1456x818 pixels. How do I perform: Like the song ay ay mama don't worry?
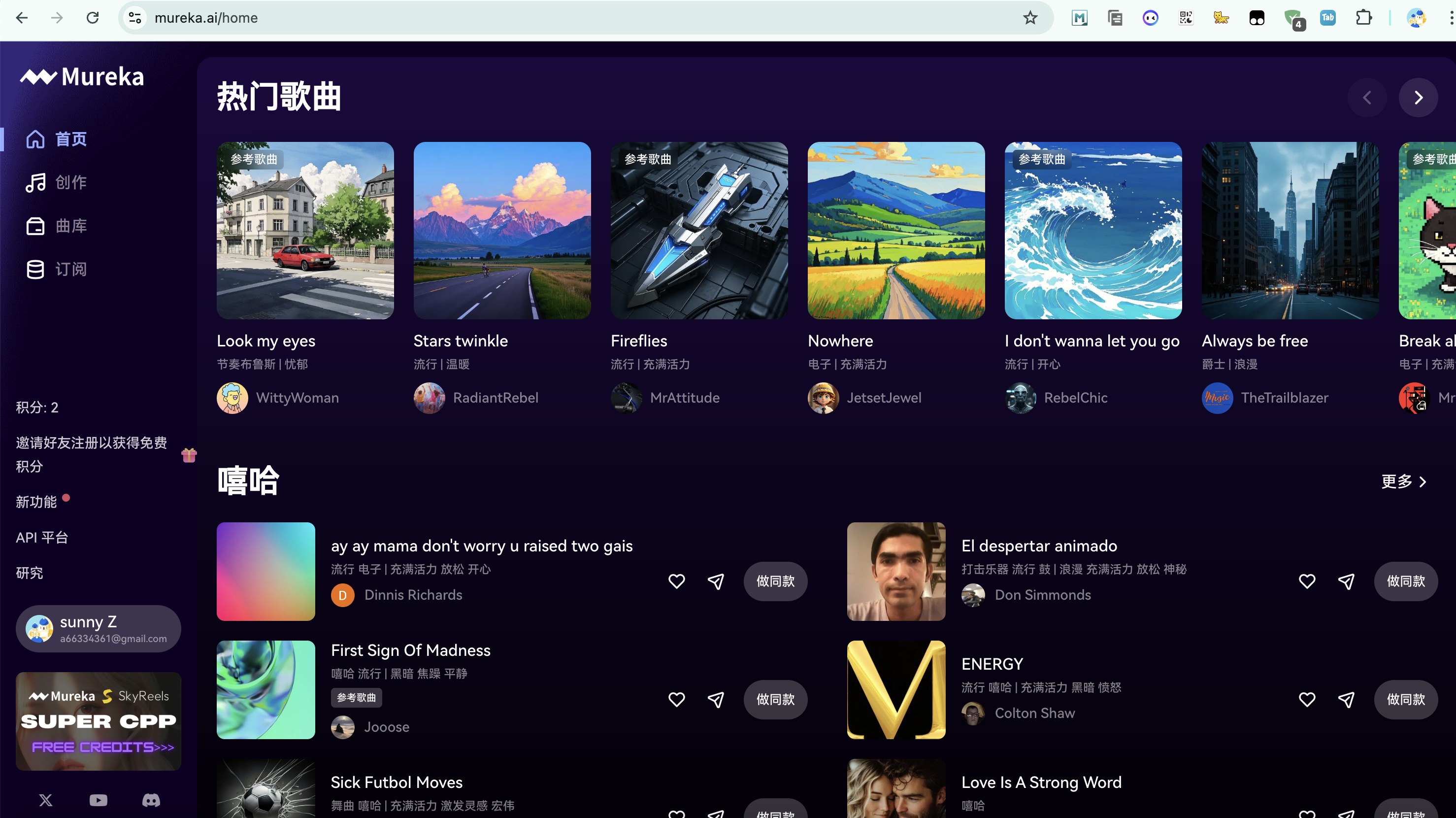point(677,581)
